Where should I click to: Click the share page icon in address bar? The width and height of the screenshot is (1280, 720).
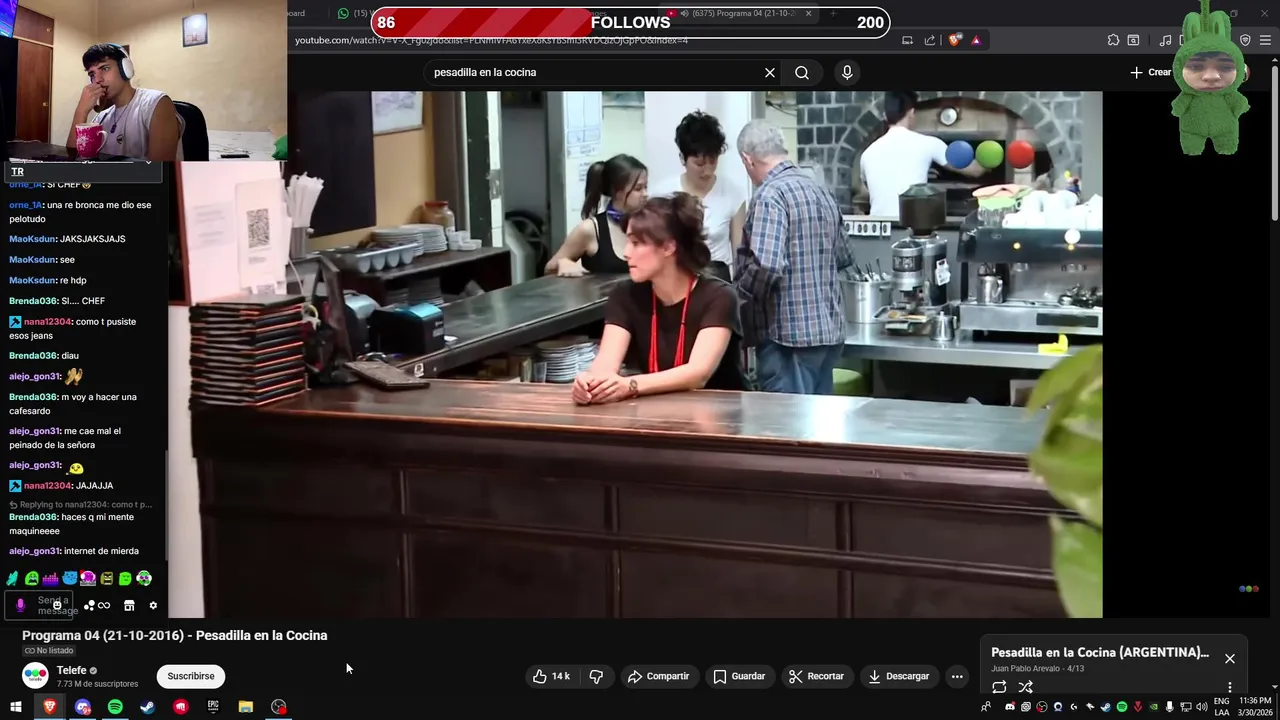click(930, 40)
